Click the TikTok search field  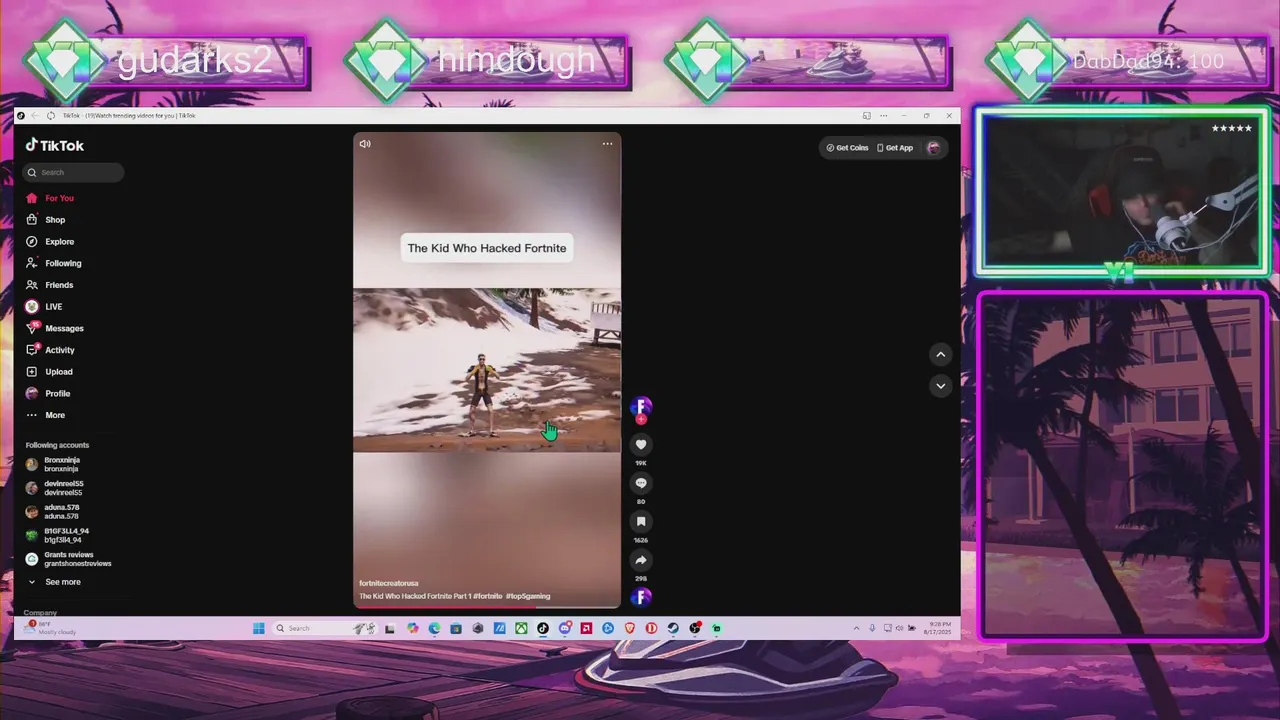[x=73, y=172]
